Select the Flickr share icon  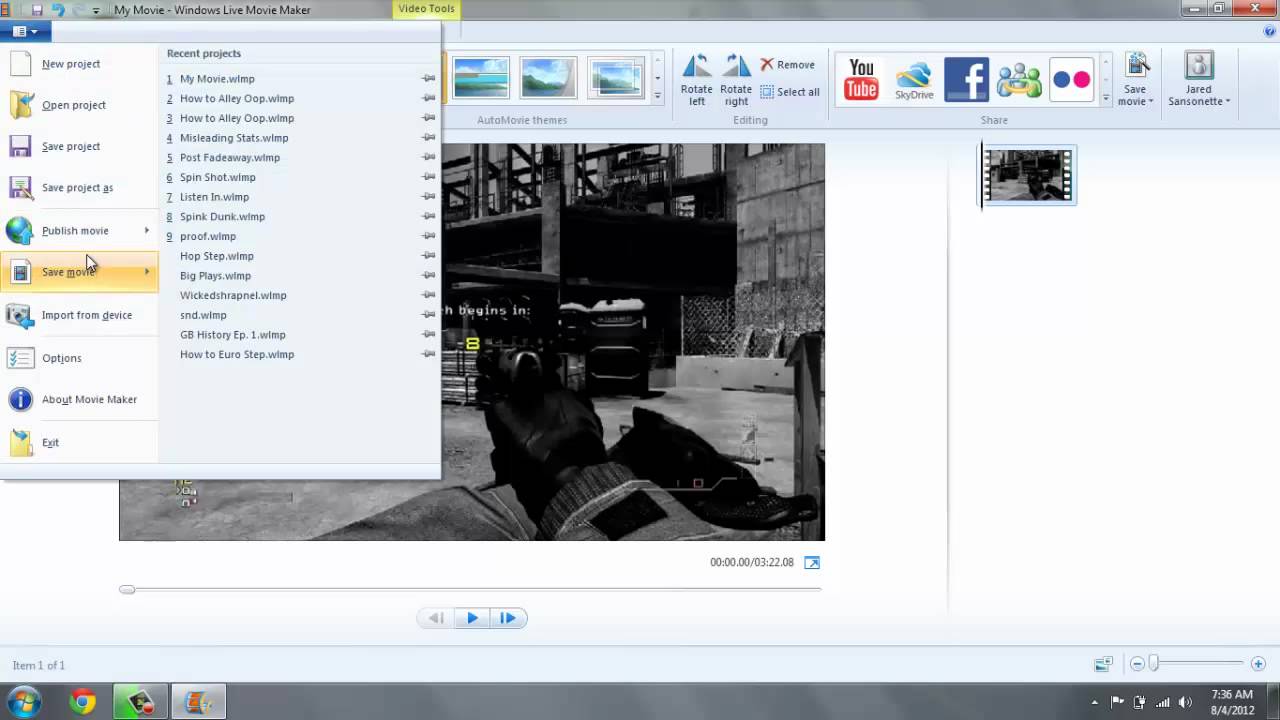pos(1071,80)
